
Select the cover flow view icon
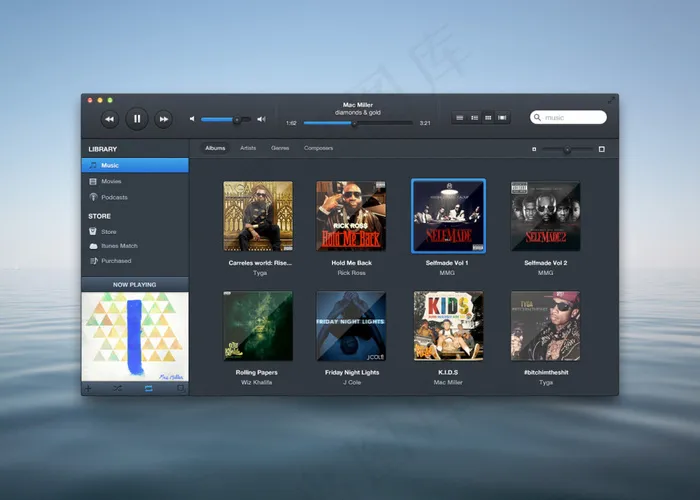pyautogui.click(x=502, y=118)
